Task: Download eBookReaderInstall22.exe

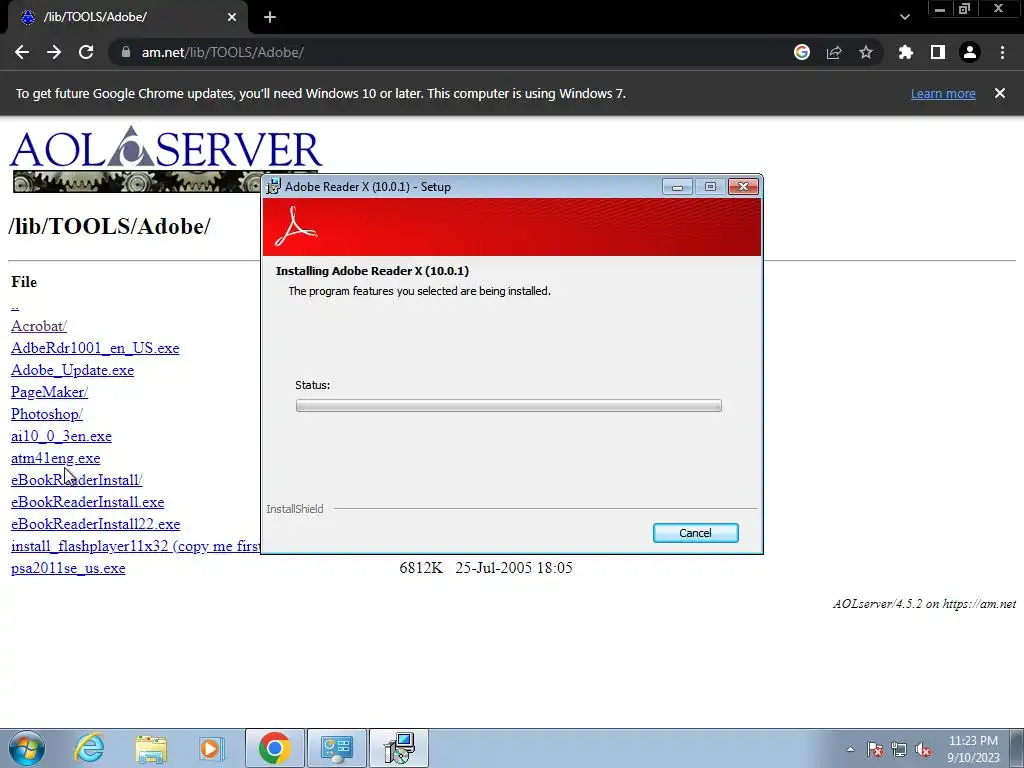Action: click(95, 524)
